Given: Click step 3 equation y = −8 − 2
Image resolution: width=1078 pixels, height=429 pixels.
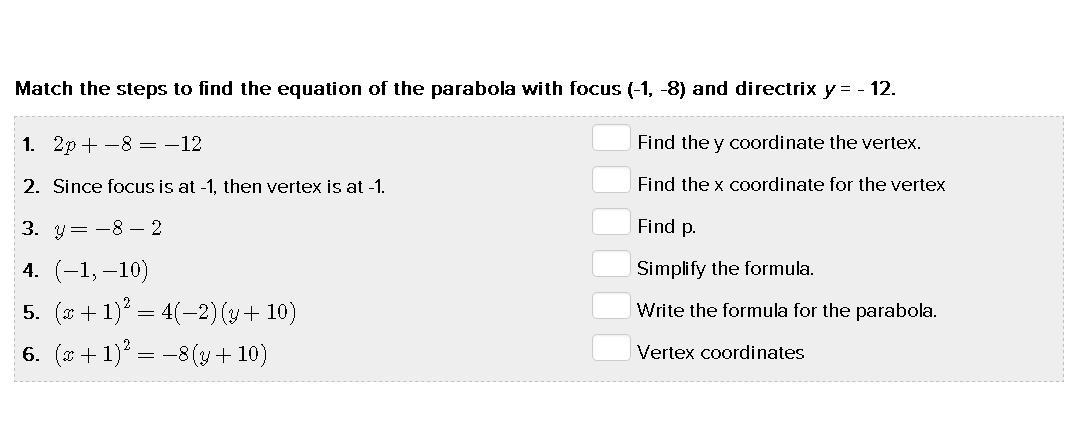Looking at the screenshot, I should pos(108,229).
